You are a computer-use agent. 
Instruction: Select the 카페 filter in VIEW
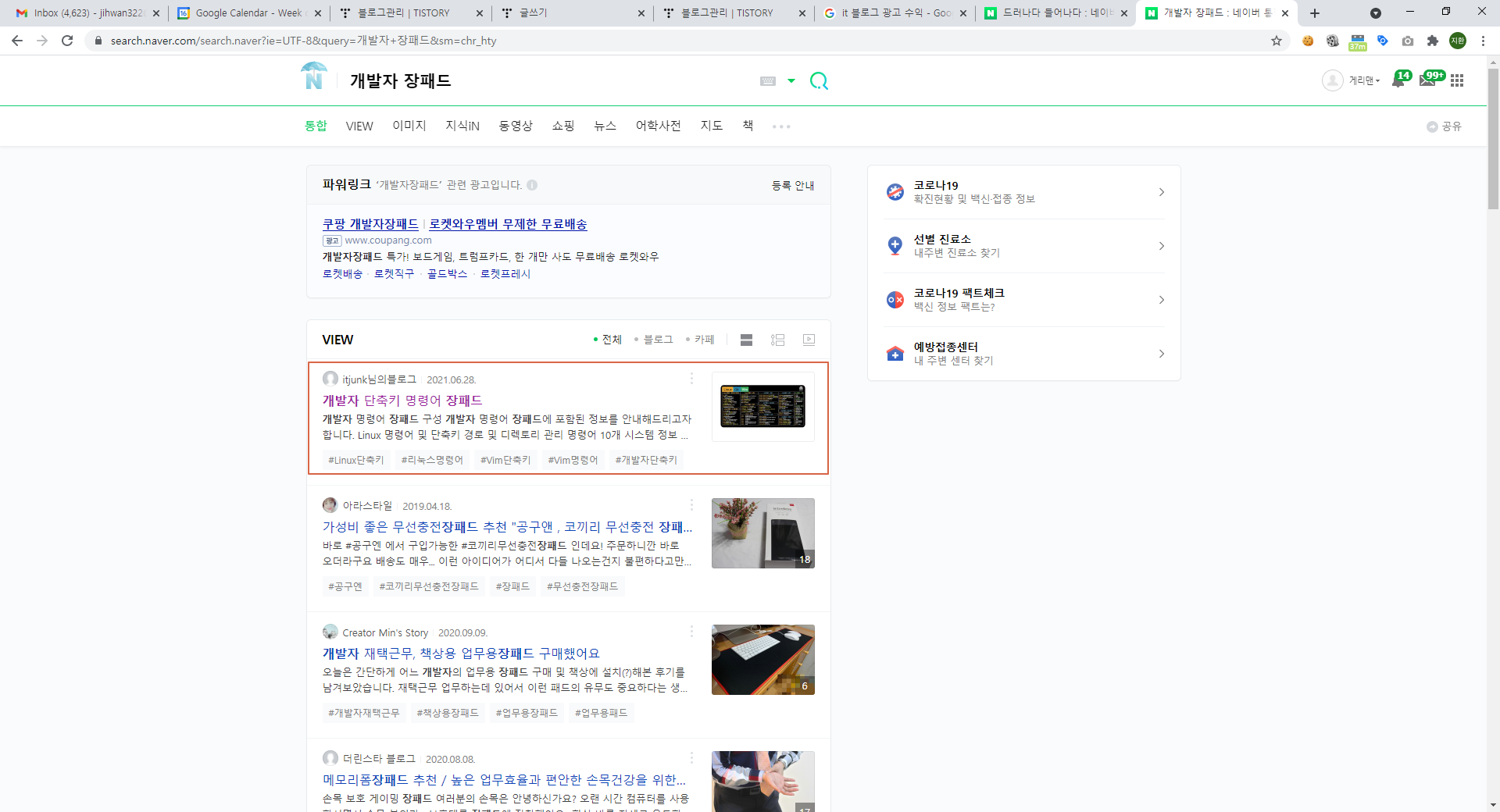click(x=700, y=340)
